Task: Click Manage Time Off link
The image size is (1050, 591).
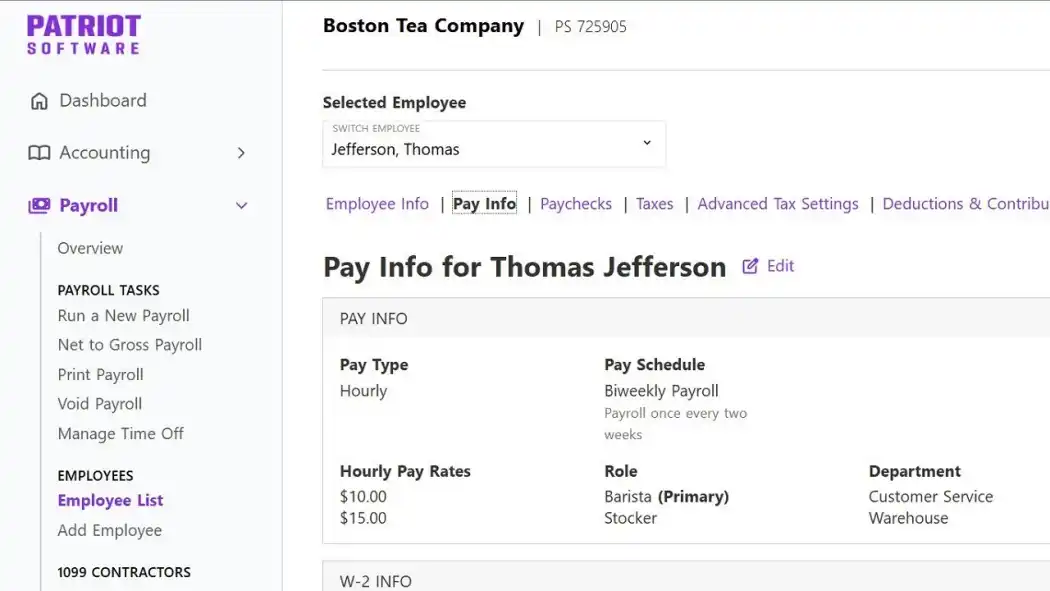Action: [120, 434]
